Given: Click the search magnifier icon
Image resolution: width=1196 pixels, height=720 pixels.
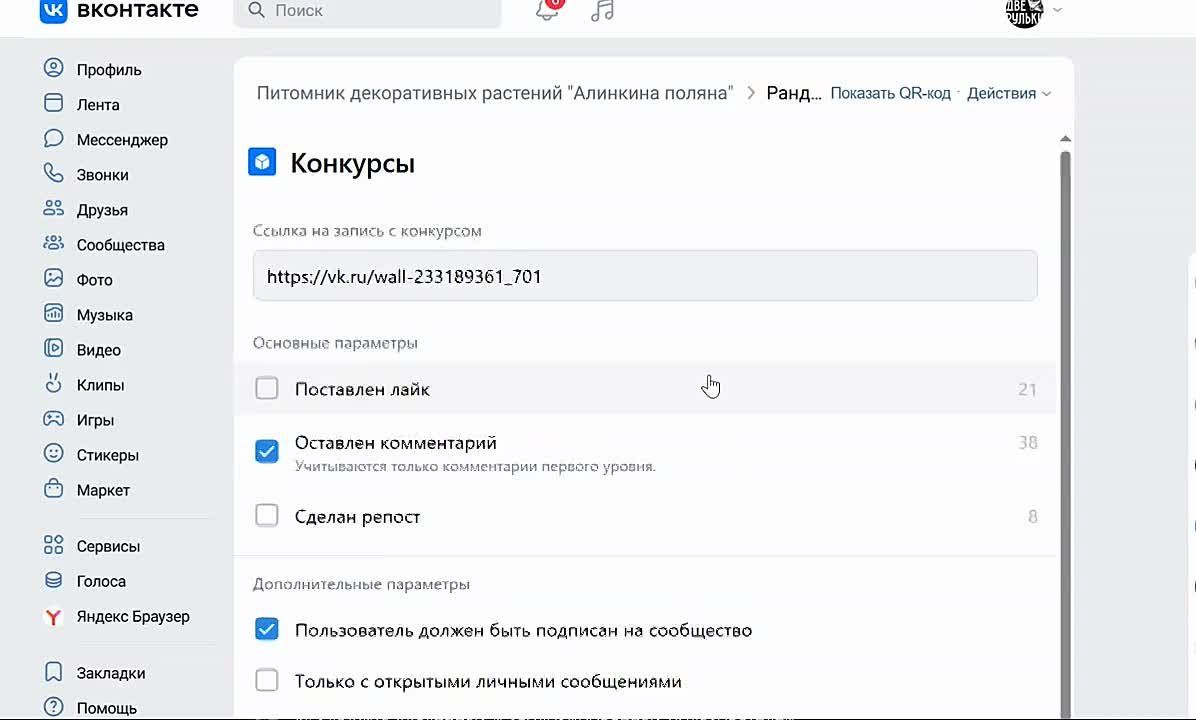Looking at the screenshot, I should (257, 10).
